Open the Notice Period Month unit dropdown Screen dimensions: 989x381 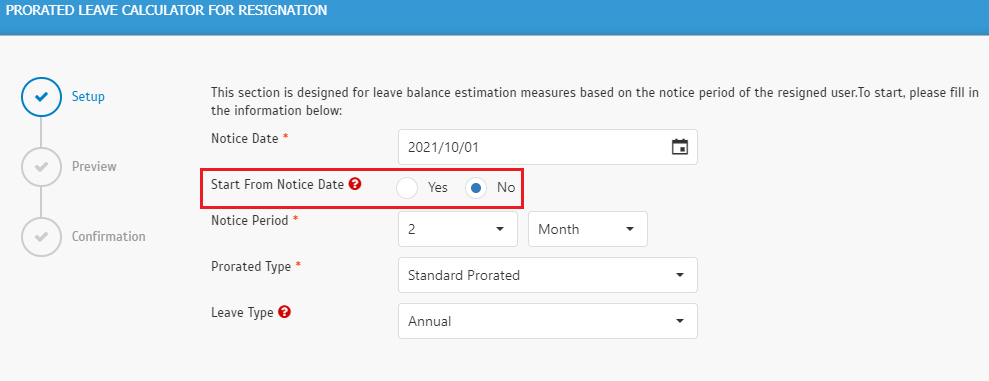tap(588, 229)
